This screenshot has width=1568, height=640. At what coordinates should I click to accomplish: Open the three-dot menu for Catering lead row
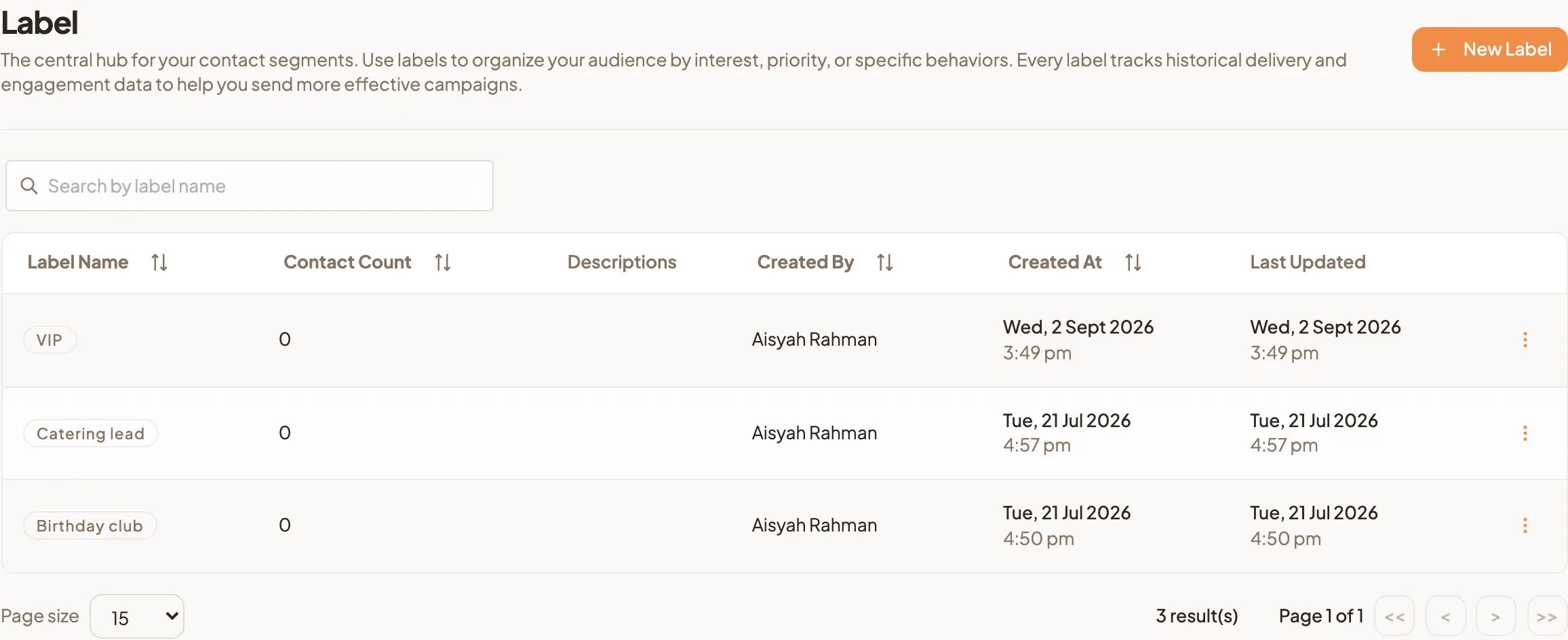pyautogui.click(x=1525, y=433)
